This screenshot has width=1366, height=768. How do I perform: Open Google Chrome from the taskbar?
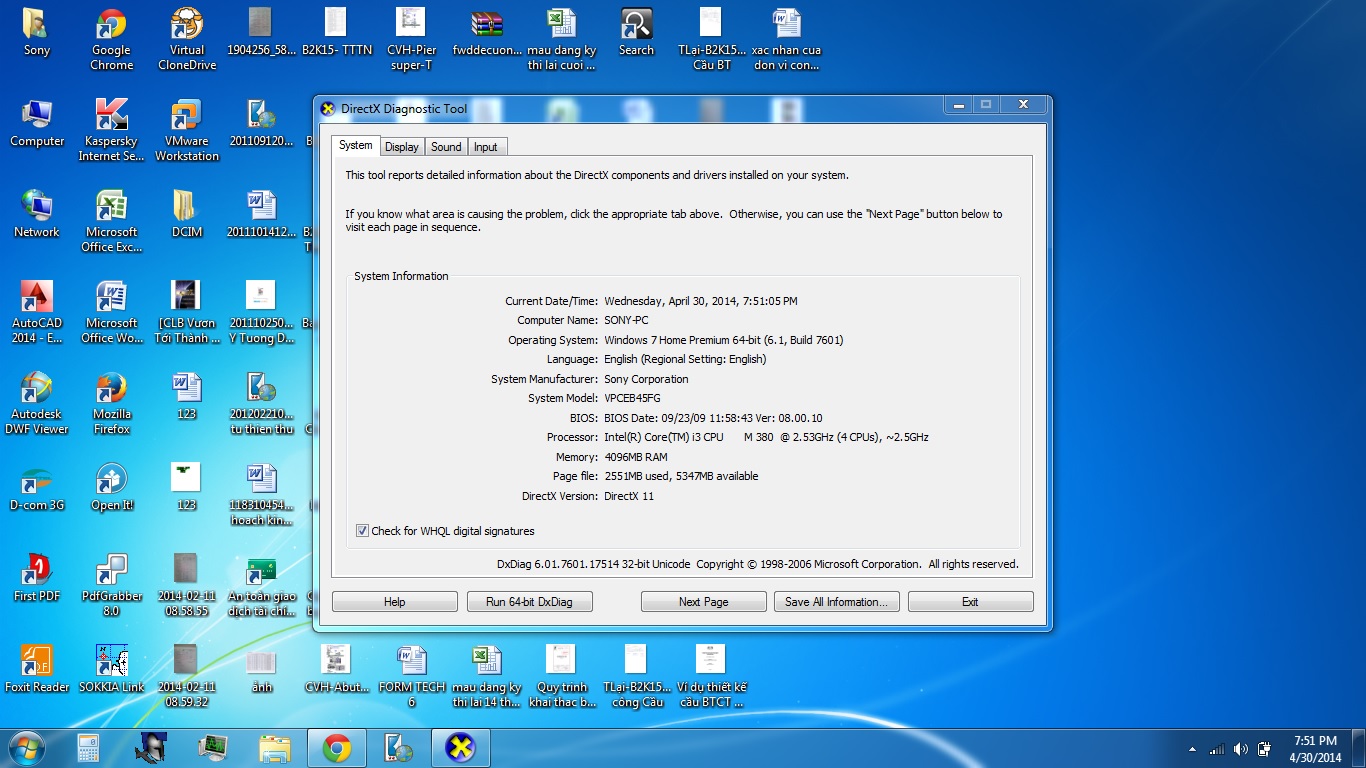pyautogui.click(x=337, y=747)
